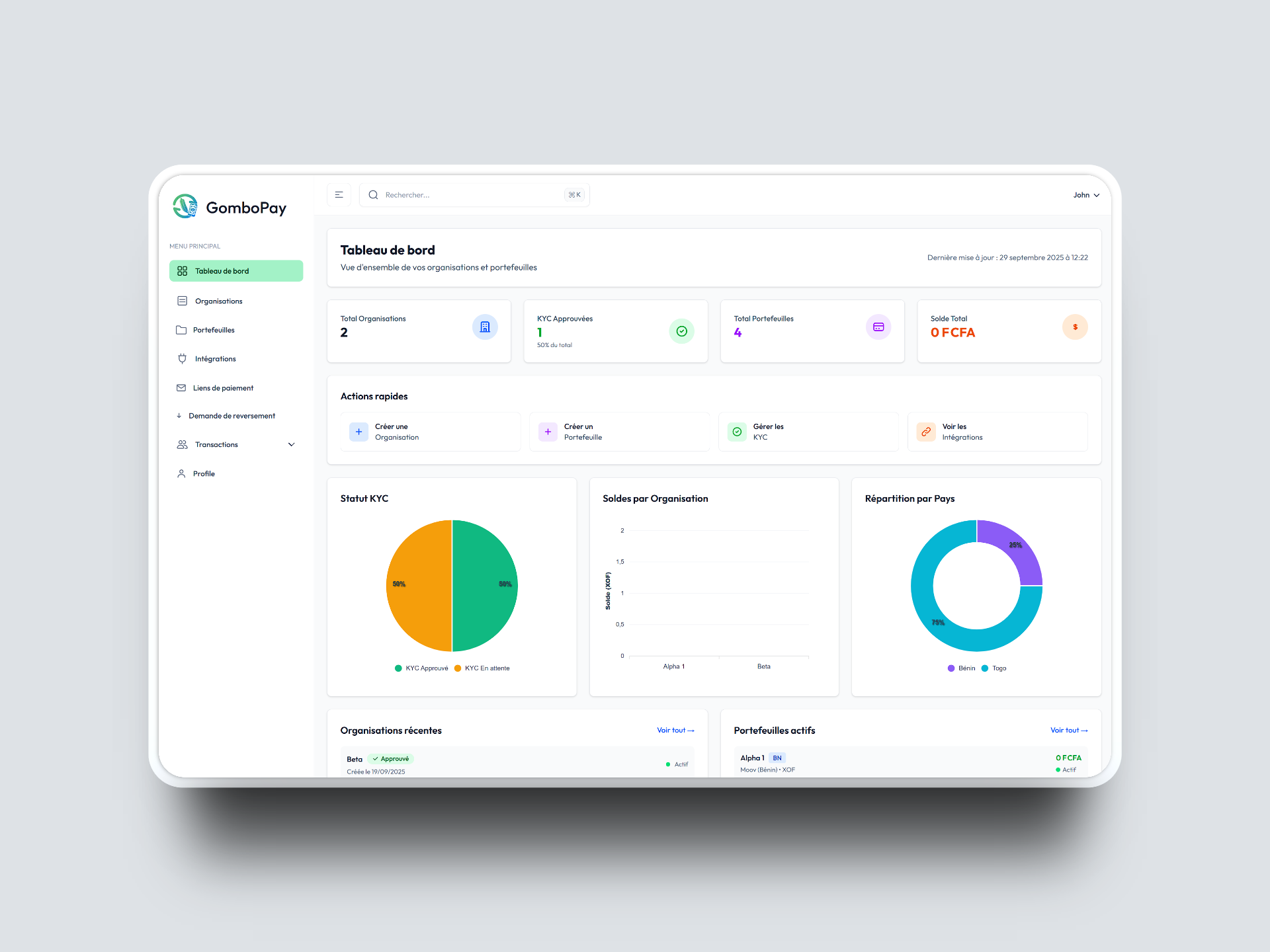Click the Solde Total dollar icon
The height and width of the screenshot is (952, 1270).
click(x=1075, y=327)
